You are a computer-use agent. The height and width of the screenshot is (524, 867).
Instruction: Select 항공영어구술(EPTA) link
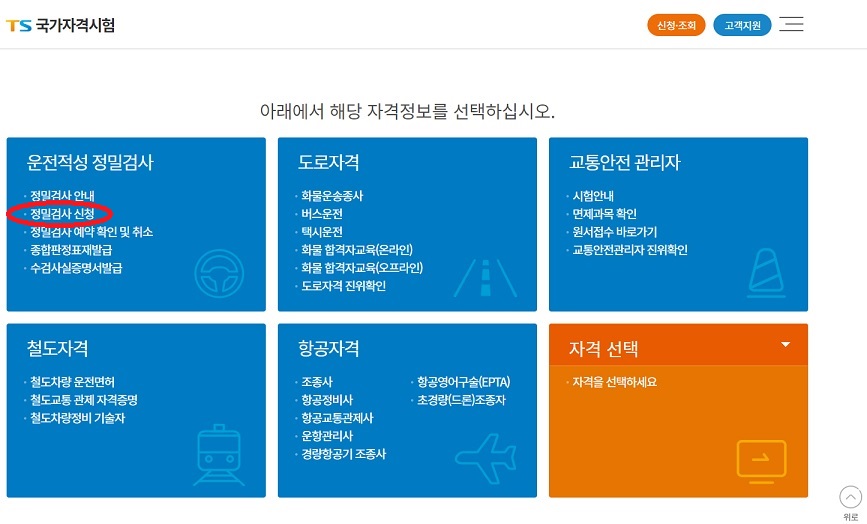pyautogui.click(x=463, y=382)
